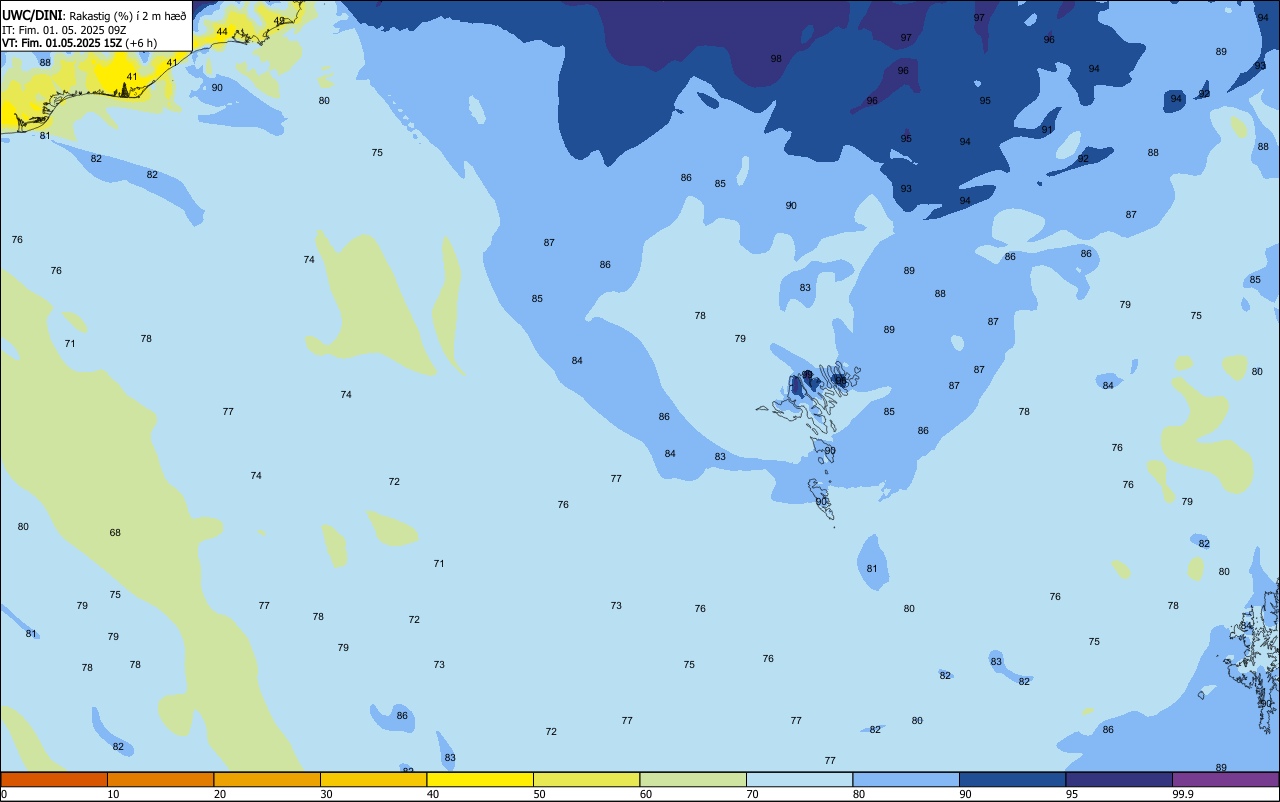Click the header title 'UWC/DINI: Rakastig (%) í 2 m hæð'
This screenshot has height=802, width=1280.
[x=94, y=15]
